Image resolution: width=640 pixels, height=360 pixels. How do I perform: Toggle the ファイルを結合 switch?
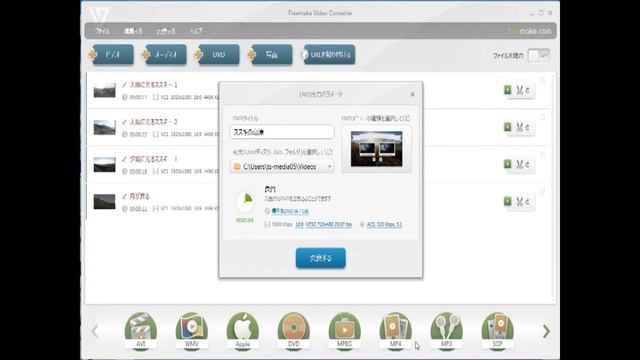(x=538, y=55)
